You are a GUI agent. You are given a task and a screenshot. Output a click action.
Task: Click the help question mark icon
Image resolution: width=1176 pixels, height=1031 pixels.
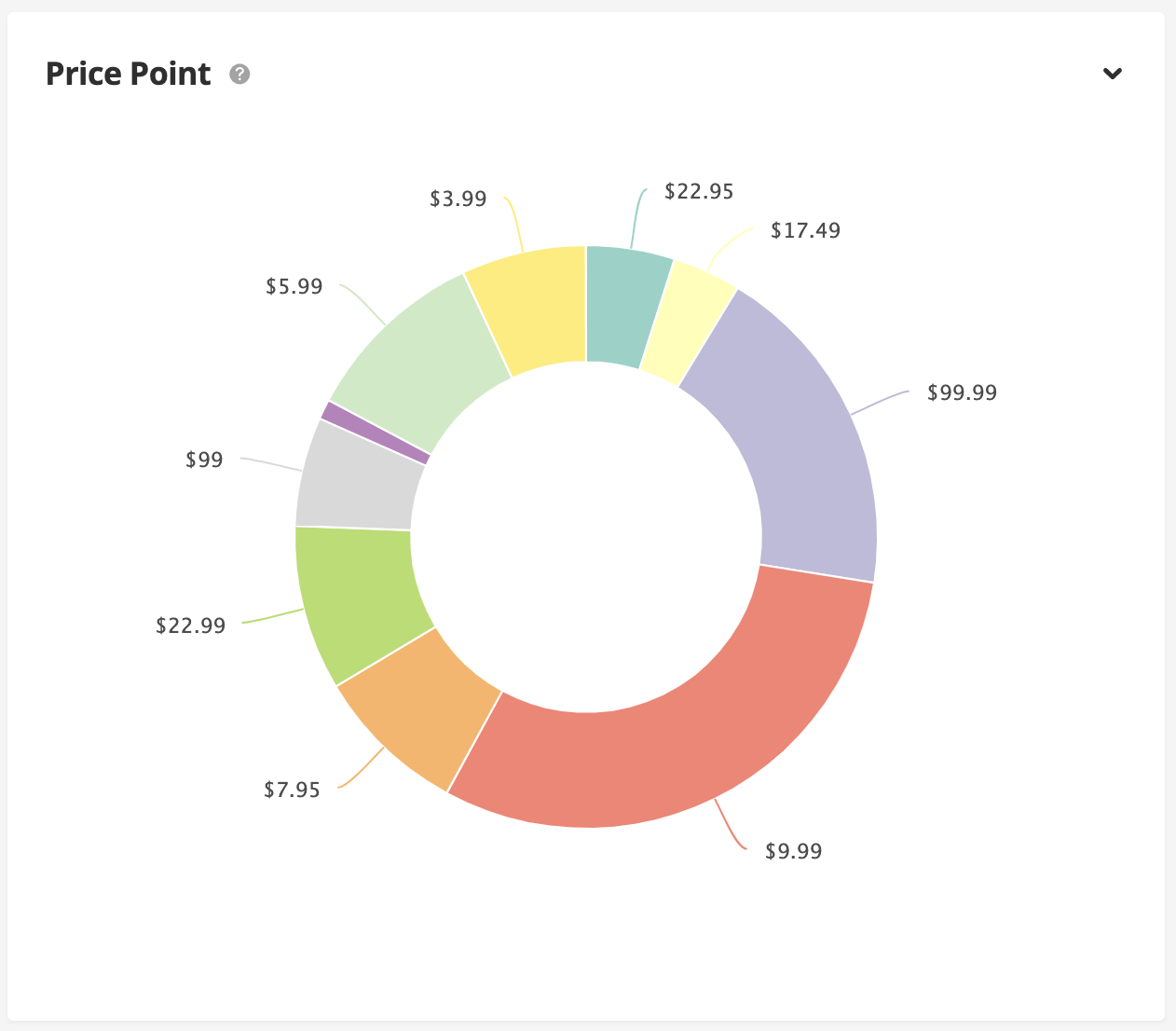pos(240,75)
